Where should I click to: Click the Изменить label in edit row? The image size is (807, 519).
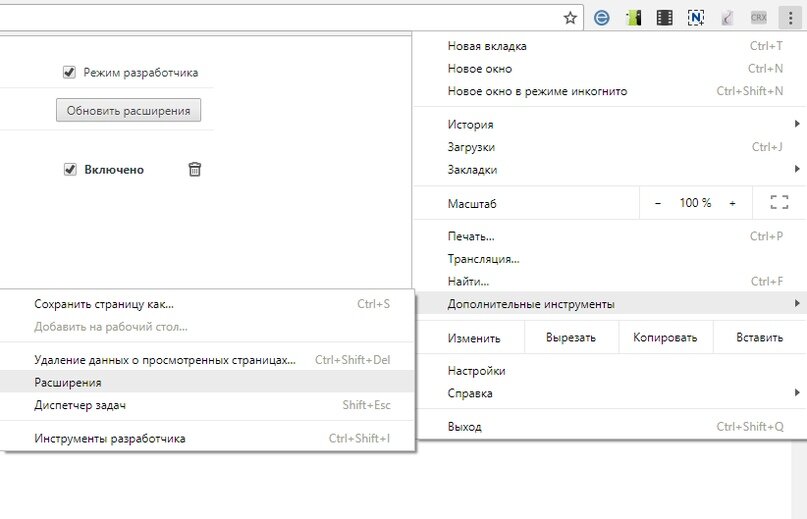click(474, 338)
